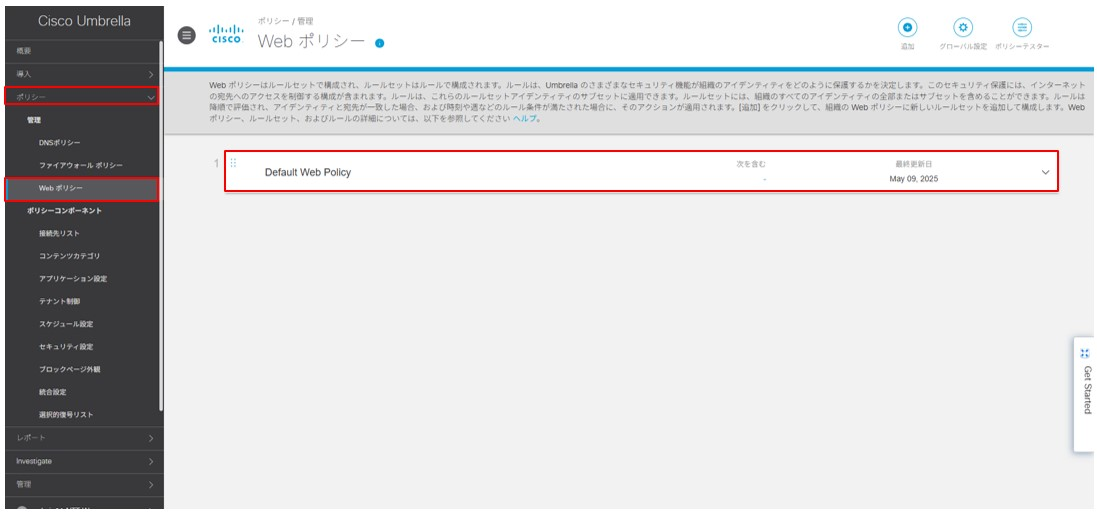Expand the Default Web Policy row chevron

pyautogui.click(x=1045, y=172)
